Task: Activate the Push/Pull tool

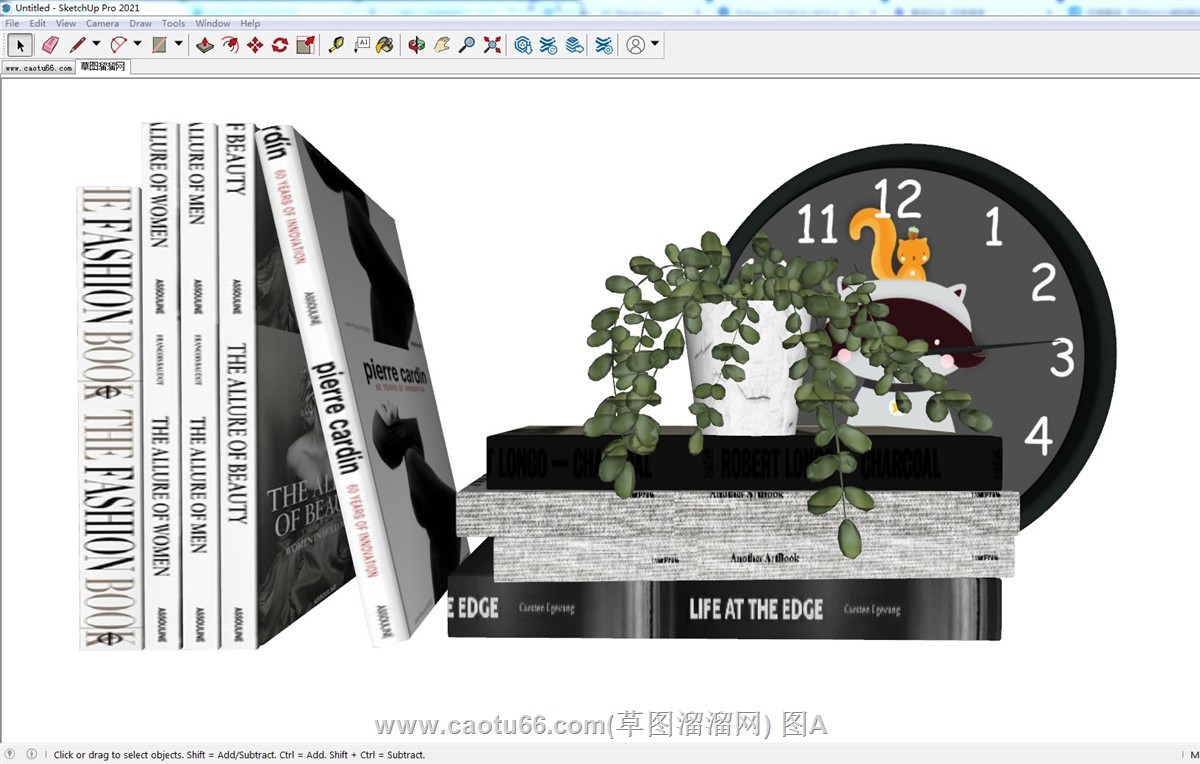Action: pyautogui.click(x=205, y=45)
